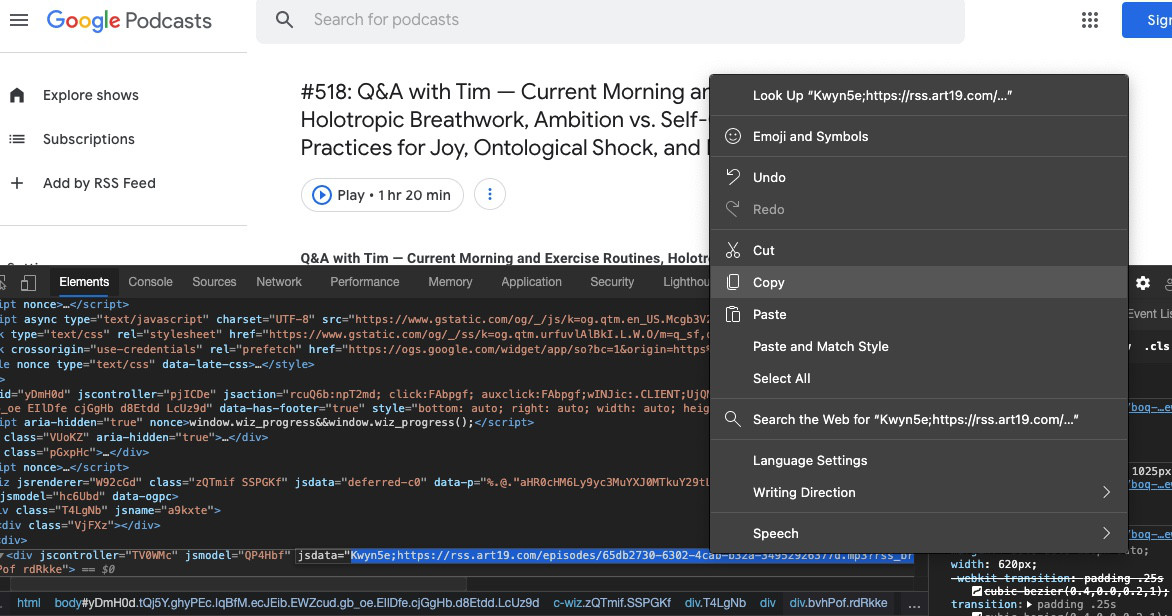Viewport: 1172px width, 616px height.
Task: Open the Google apps grid
Action: (1090, 20)
